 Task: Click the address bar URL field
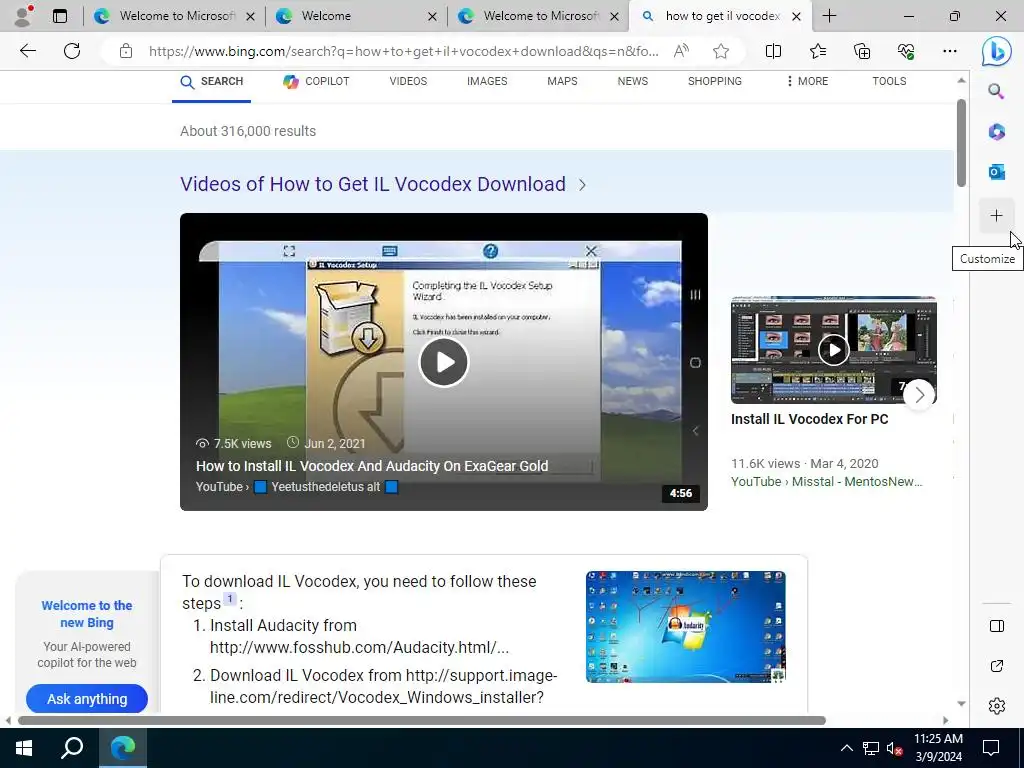403,51
